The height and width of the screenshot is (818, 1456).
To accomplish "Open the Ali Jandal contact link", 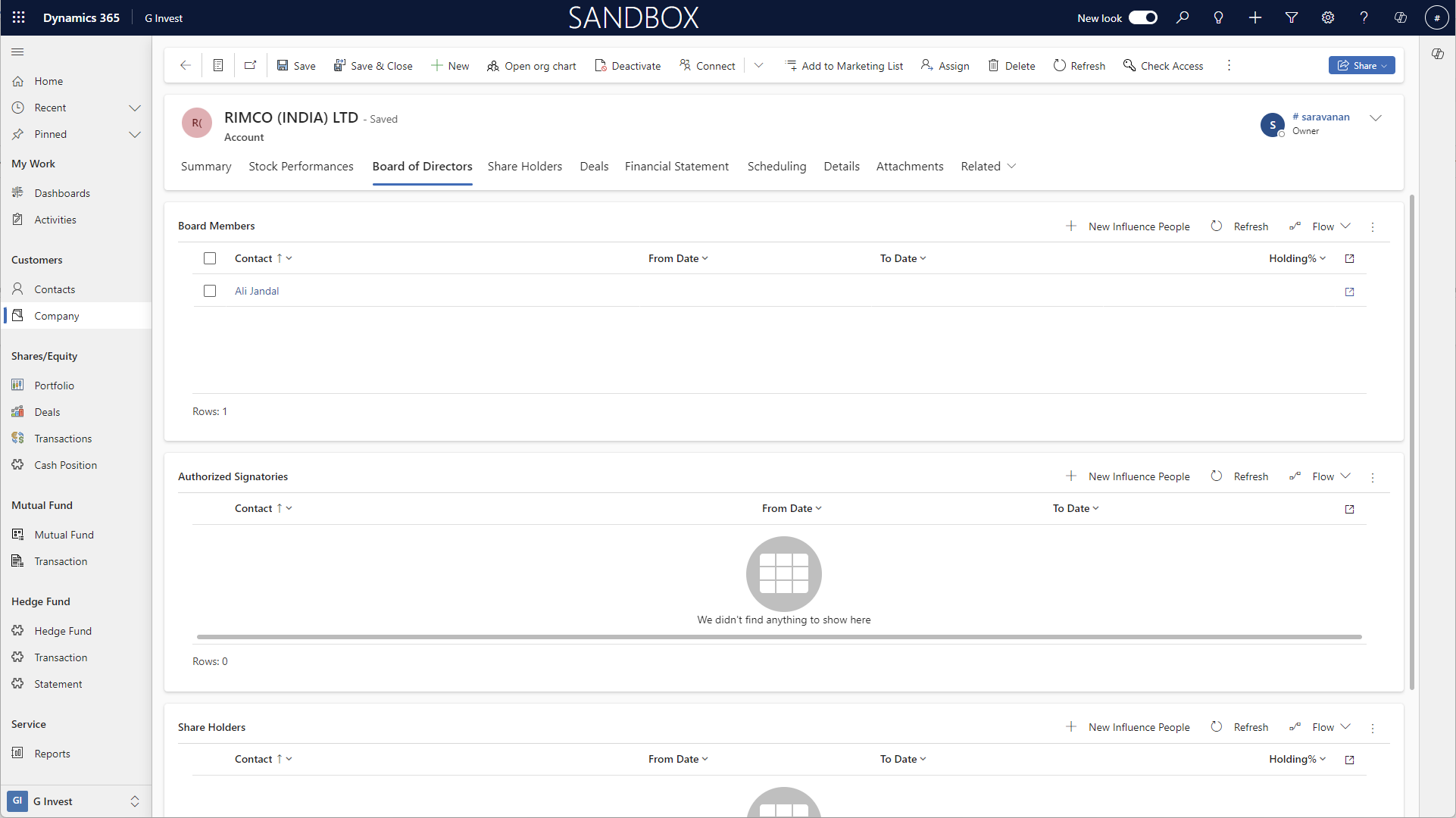I will [257, 291].
